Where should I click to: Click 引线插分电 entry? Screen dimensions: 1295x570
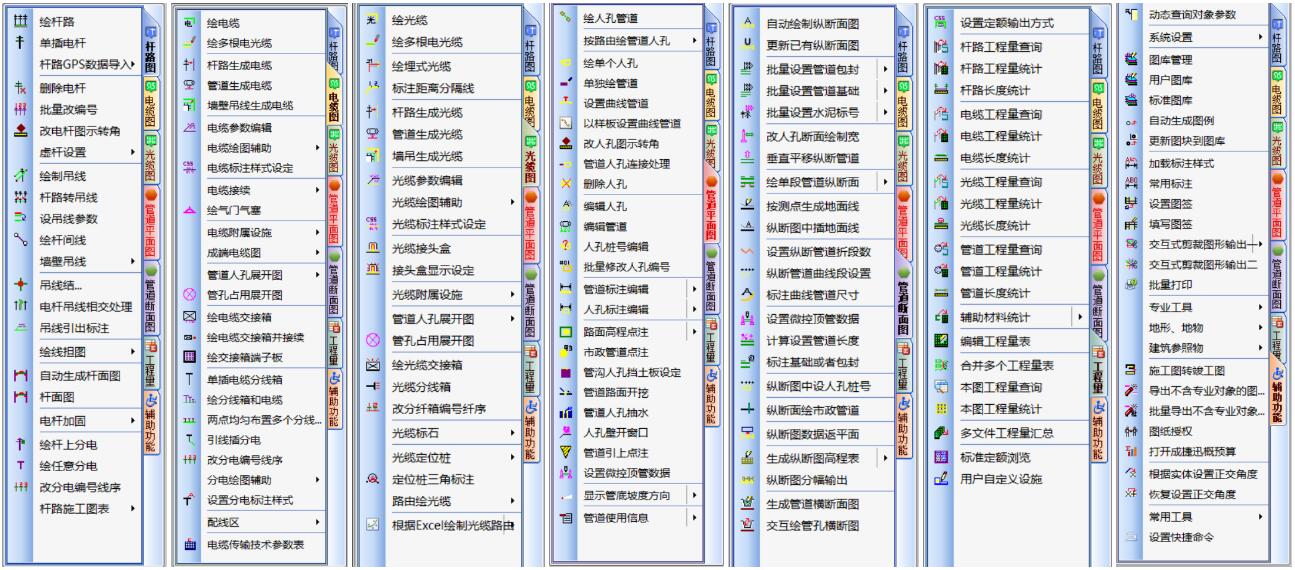236,440
